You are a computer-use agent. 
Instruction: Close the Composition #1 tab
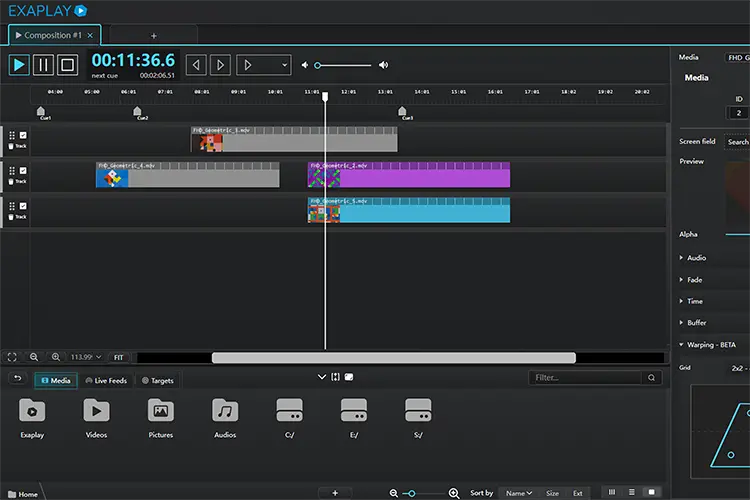point(90,35)
